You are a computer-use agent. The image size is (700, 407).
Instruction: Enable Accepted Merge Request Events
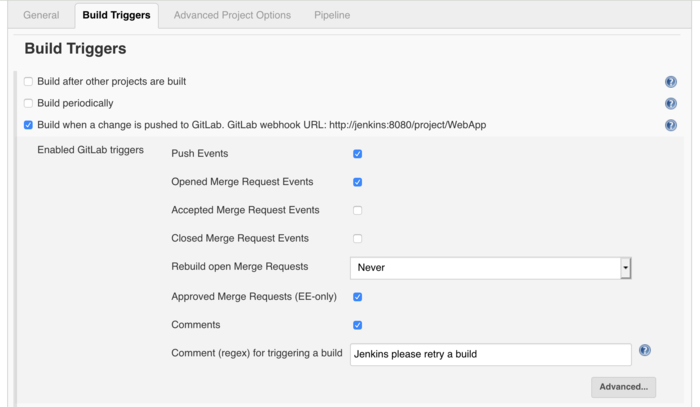(358, 210)
